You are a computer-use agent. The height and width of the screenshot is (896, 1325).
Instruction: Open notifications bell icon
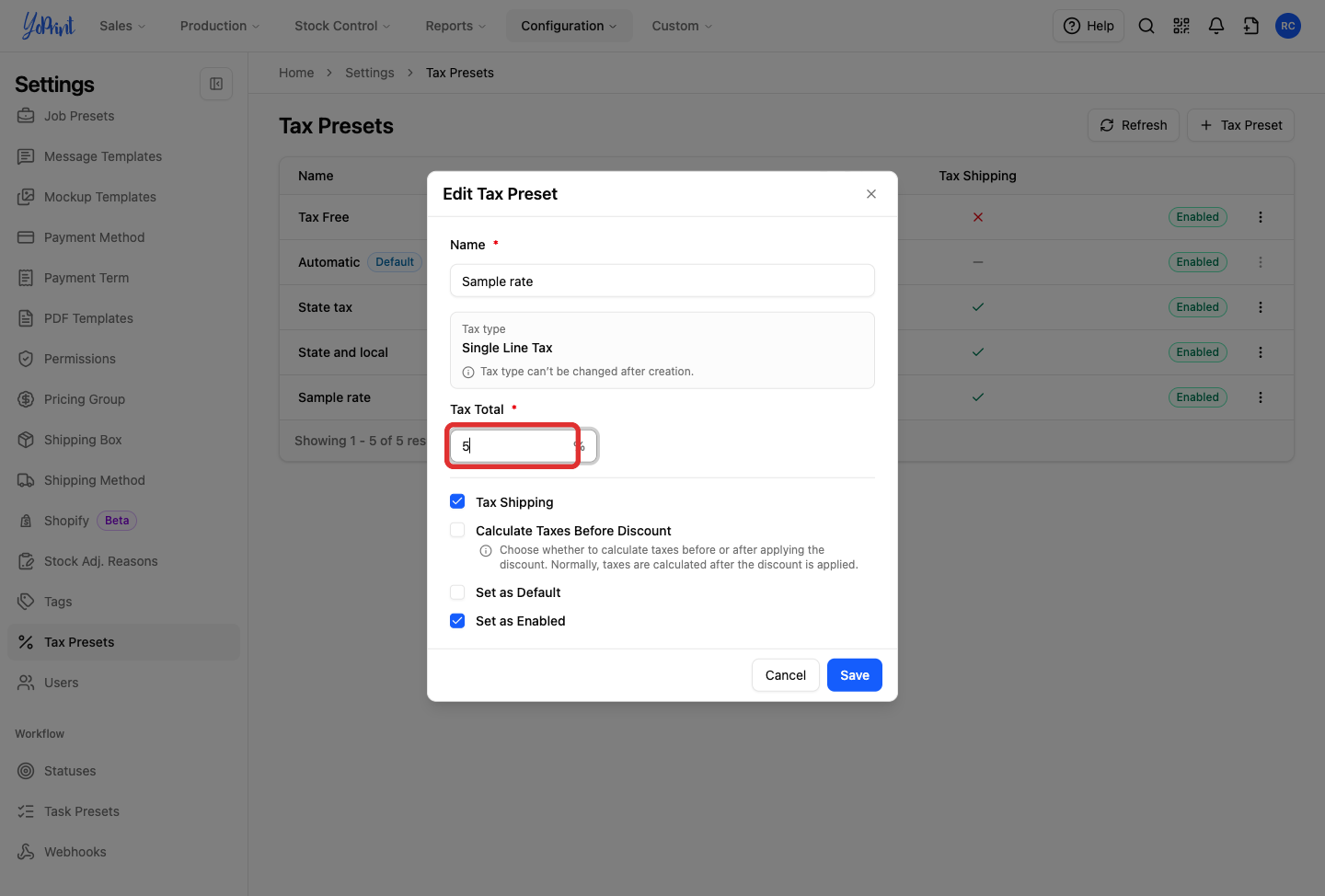click(x=1216, y=26)
